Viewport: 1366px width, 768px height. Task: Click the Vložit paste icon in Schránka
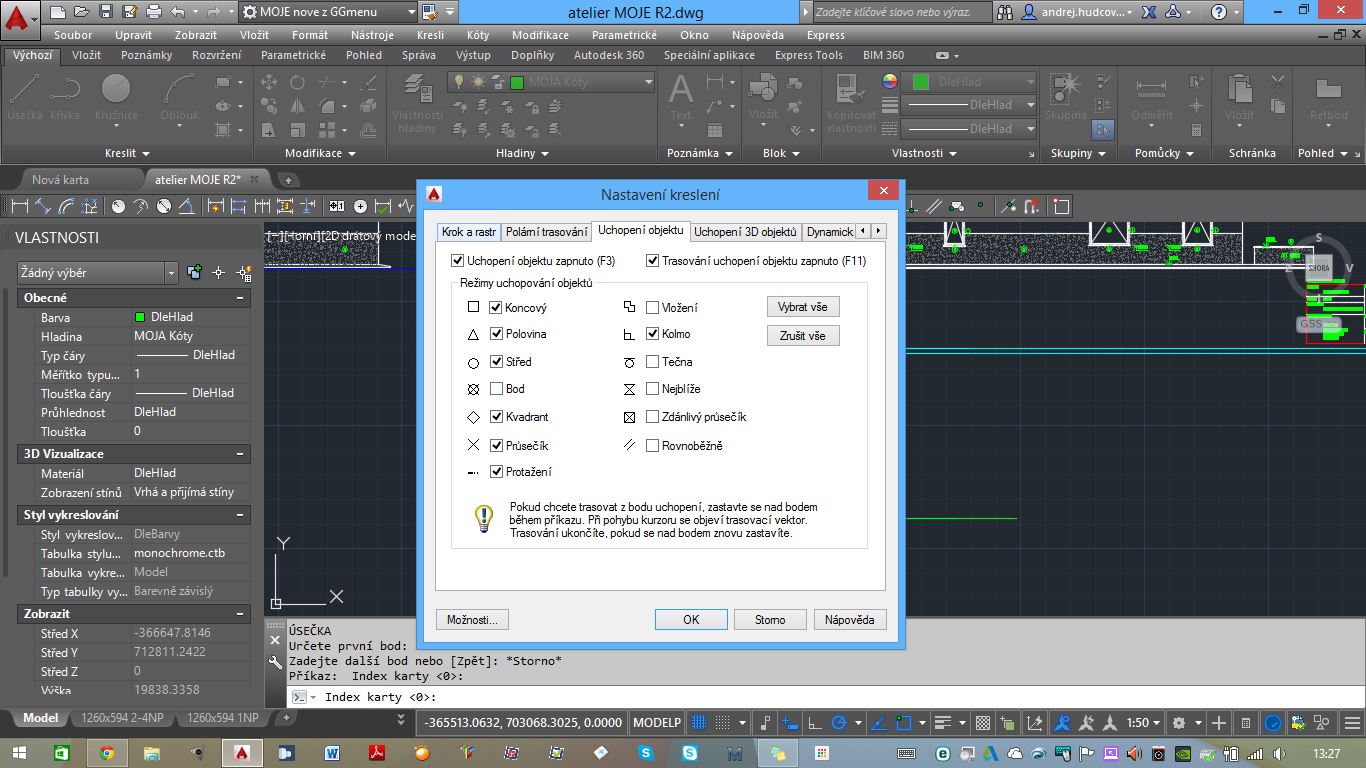point(1240,97)
